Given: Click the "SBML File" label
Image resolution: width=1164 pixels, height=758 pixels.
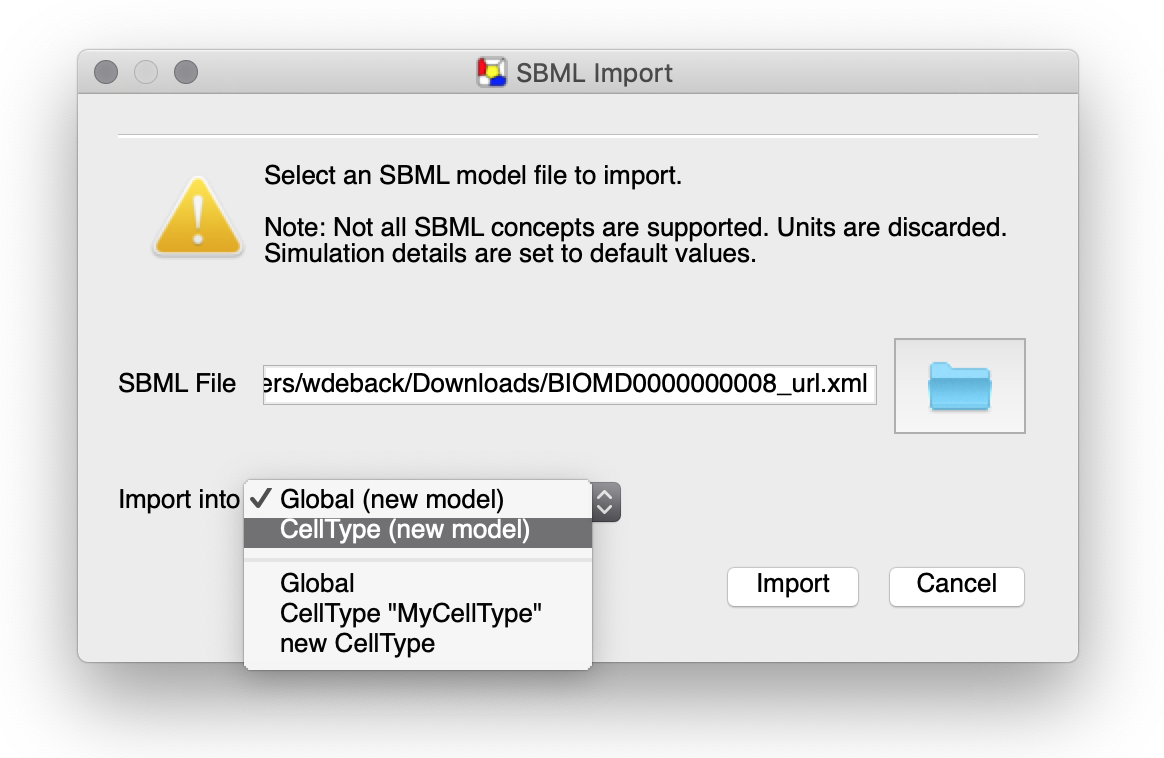Looking at the screenshot, I should coord(177,384).
